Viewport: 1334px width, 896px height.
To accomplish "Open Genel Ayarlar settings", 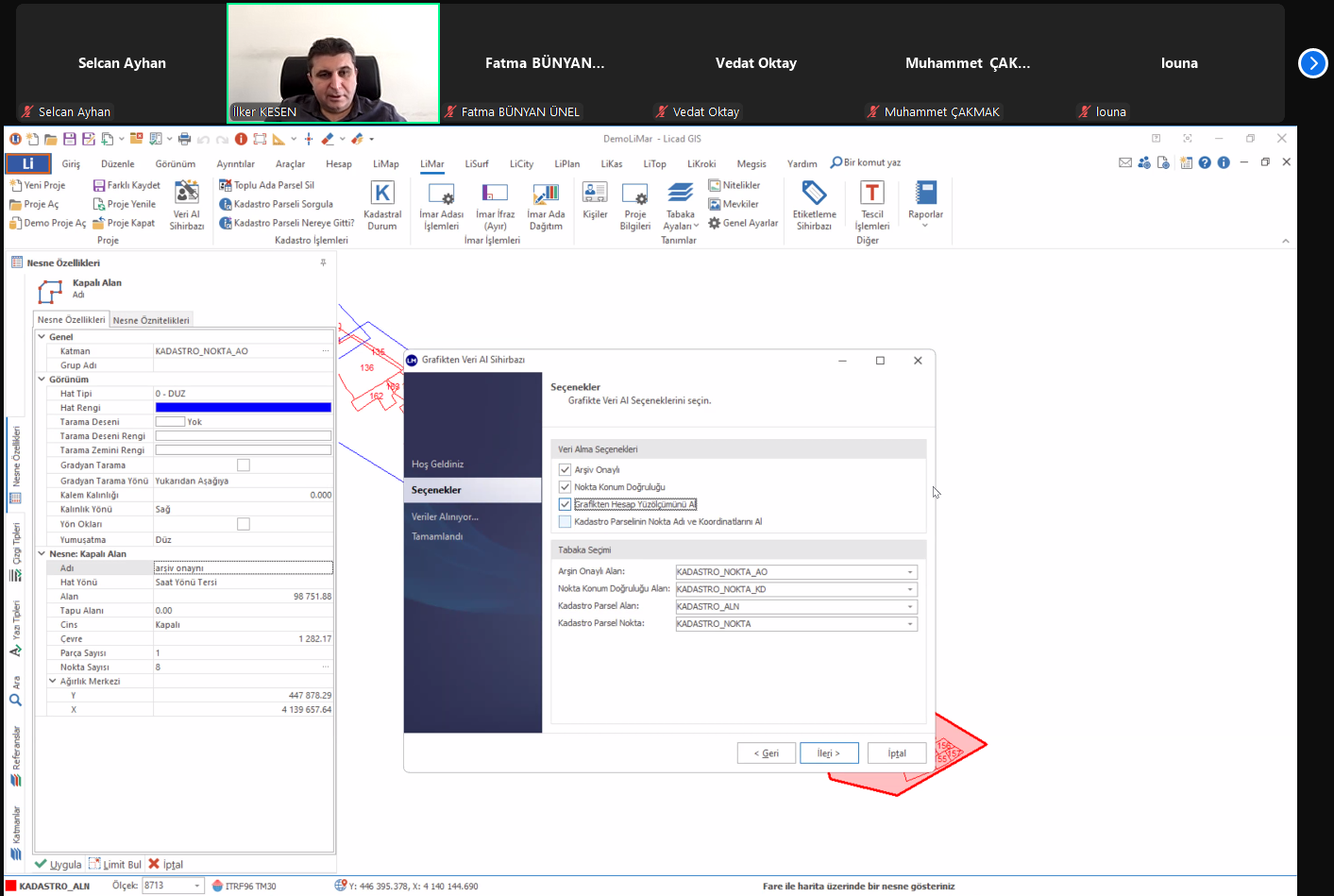I will [743, 223].
